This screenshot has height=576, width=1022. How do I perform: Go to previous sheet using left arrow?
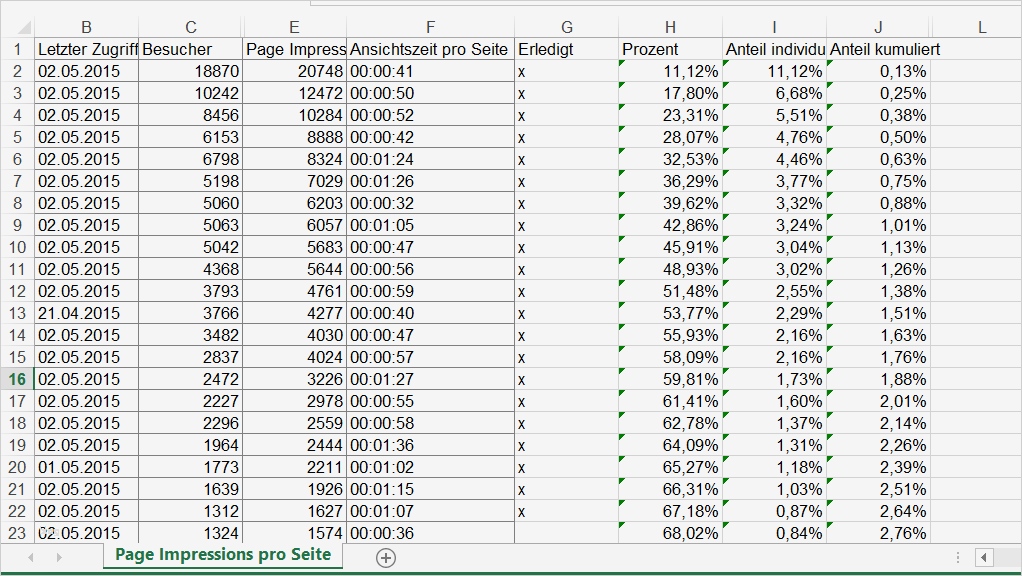(31, 558)
